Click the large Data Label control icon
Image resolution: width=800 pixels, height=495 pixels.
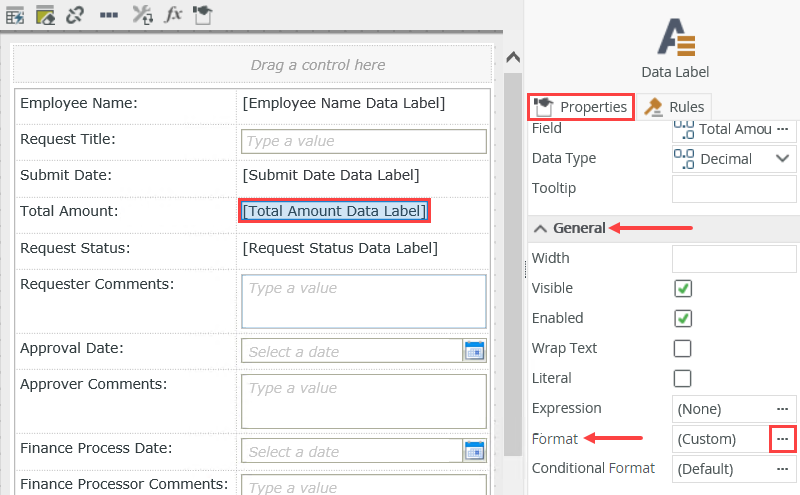(x=676, y=37)
